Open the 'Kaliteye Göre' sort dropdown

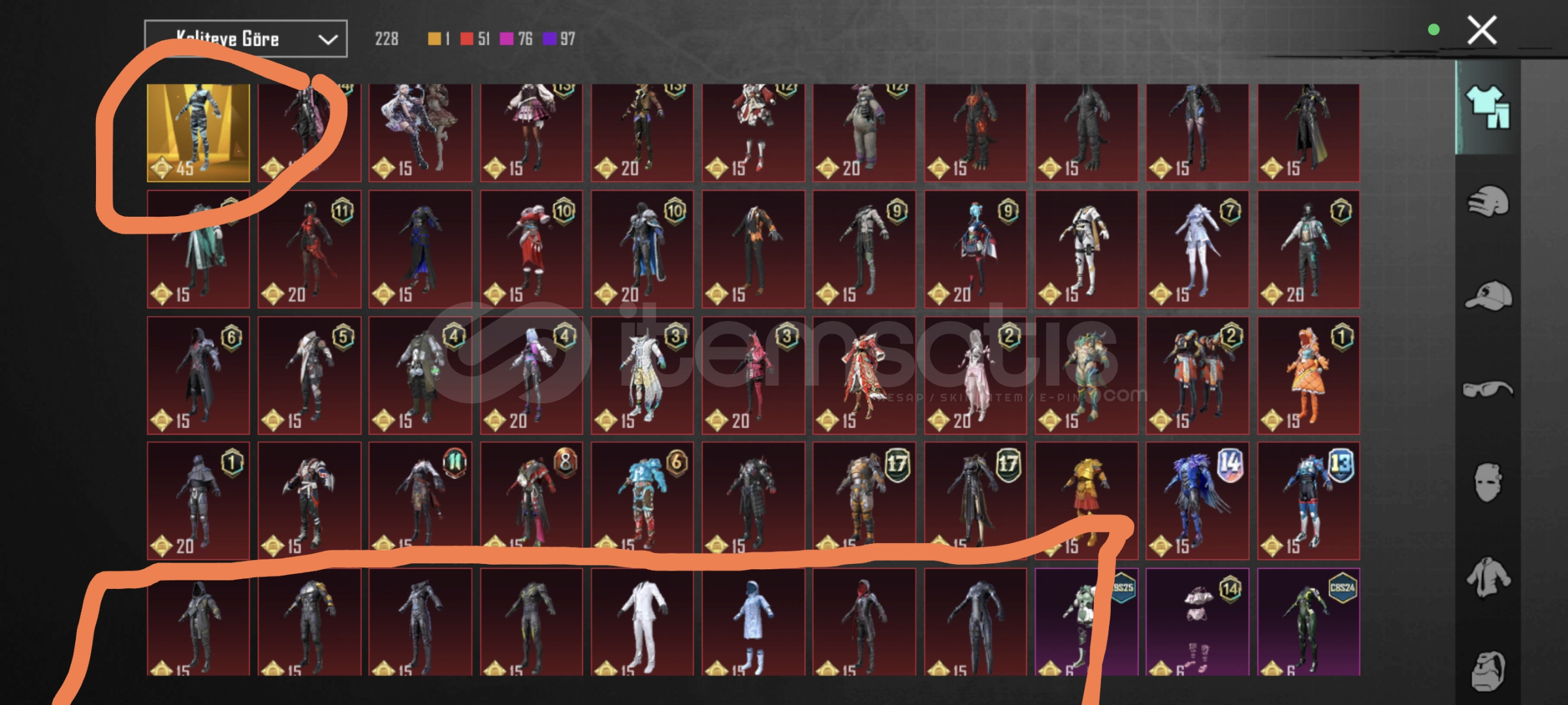click(246, 39)
